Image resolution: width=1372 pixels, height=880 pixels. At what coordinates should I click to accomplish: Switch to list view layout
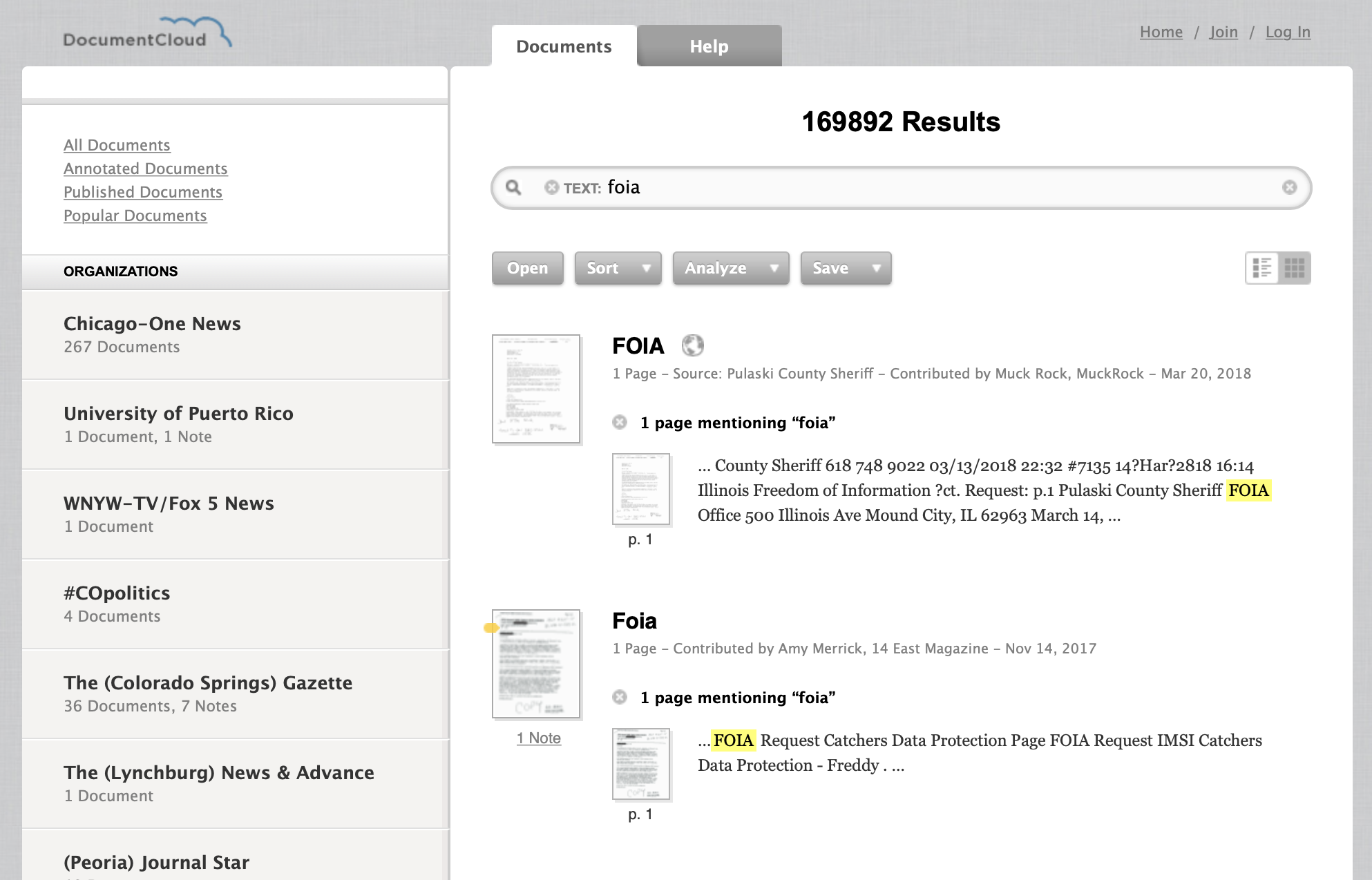(1262, 268)
